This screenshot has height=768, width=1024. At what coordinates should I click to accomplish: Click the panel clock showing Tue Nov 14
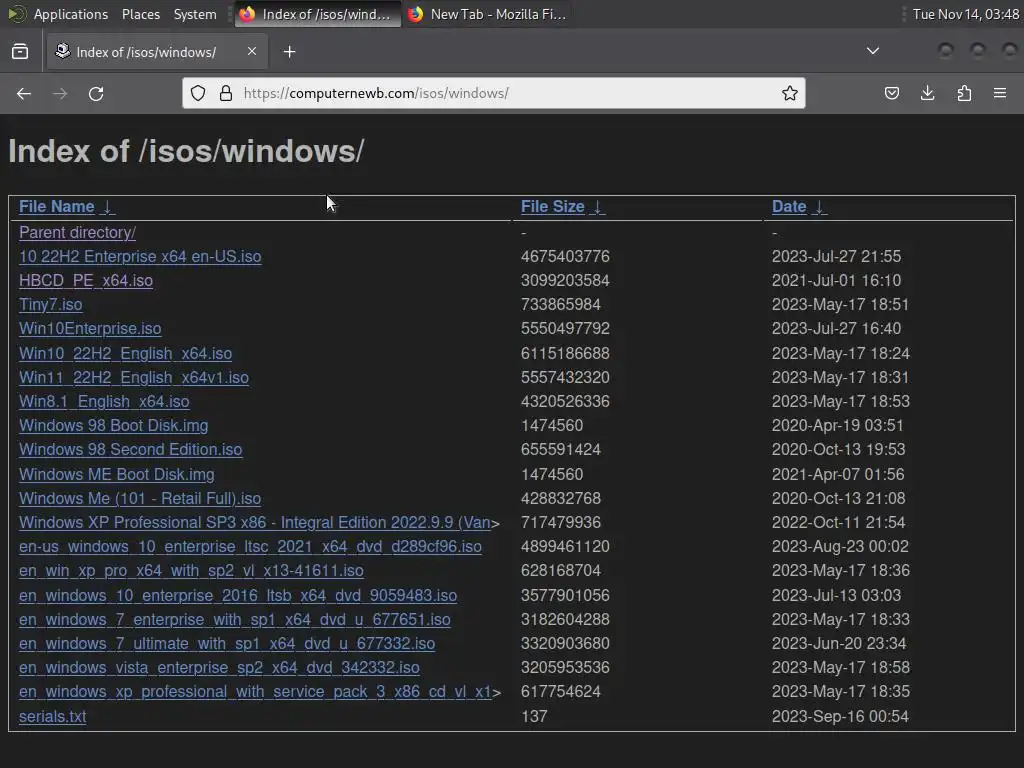pyautogui.click(x=965, y=14)
